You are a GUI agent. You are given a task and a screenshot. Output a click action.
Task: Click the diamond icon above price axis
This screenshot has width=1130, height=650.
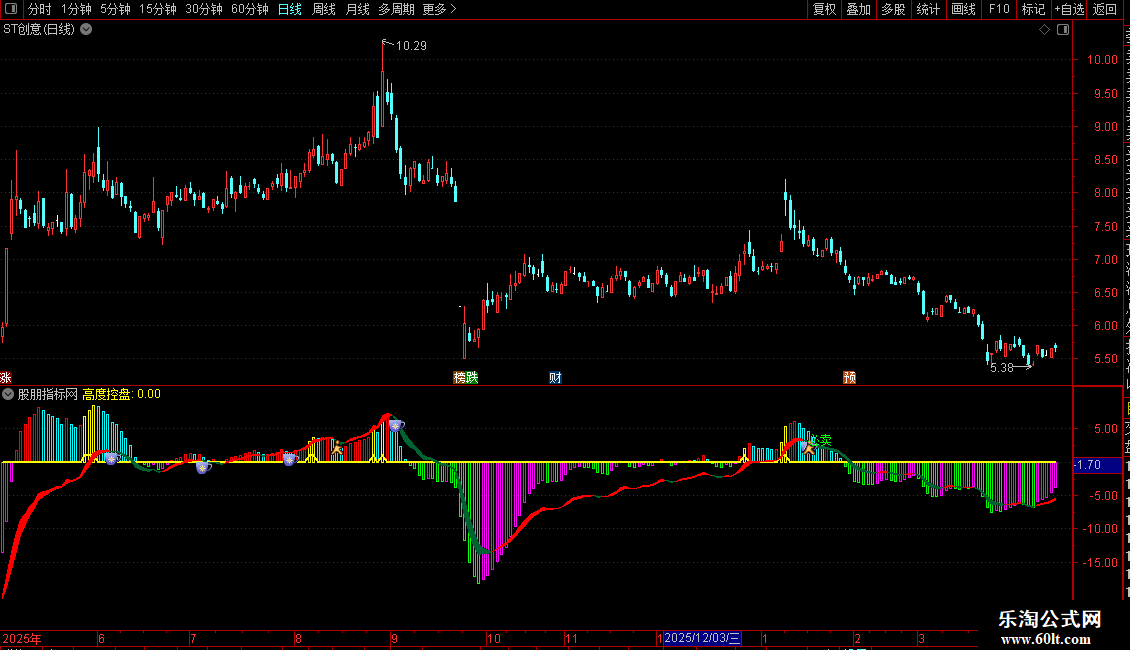1044,30
